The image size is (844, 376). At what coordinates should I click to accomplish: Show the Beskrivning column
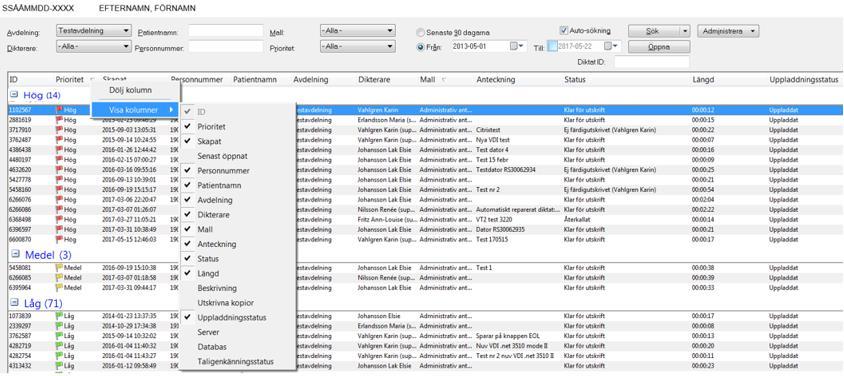click(x=217, y=288)
